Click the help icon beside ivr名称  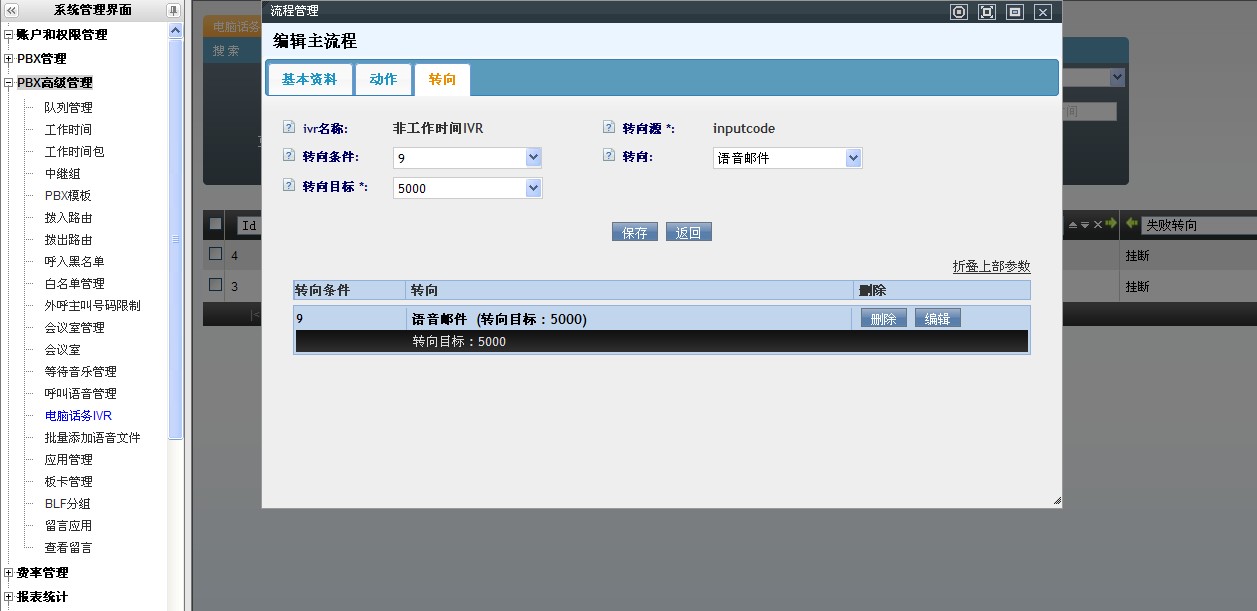[x=289, y=128]
